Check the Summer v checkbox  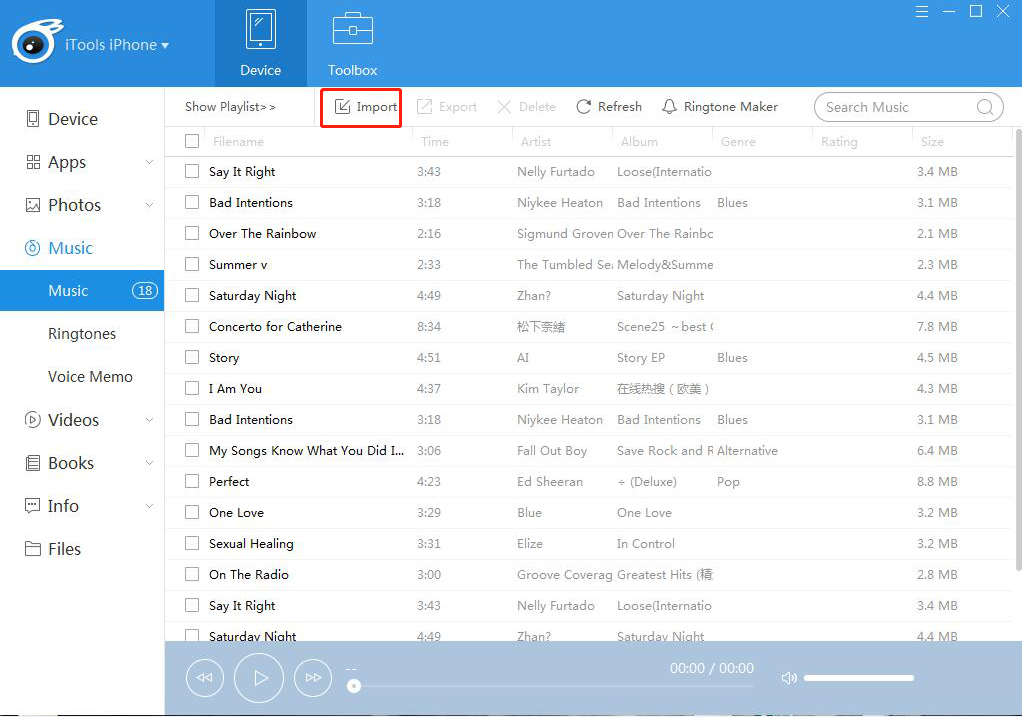tap(192, 264)
